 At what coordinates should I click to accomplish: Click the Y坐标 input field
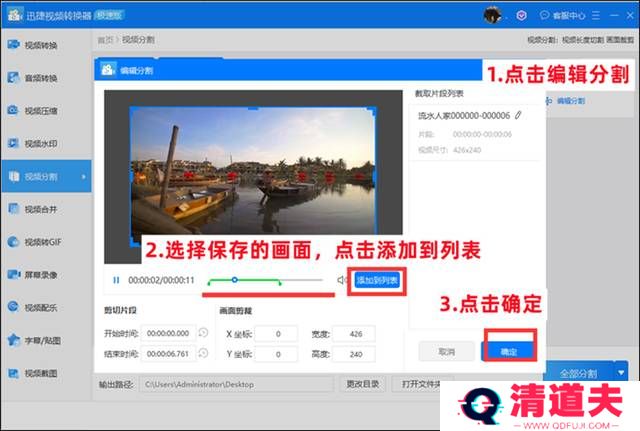pyautogui.click(x=276, y=354)
